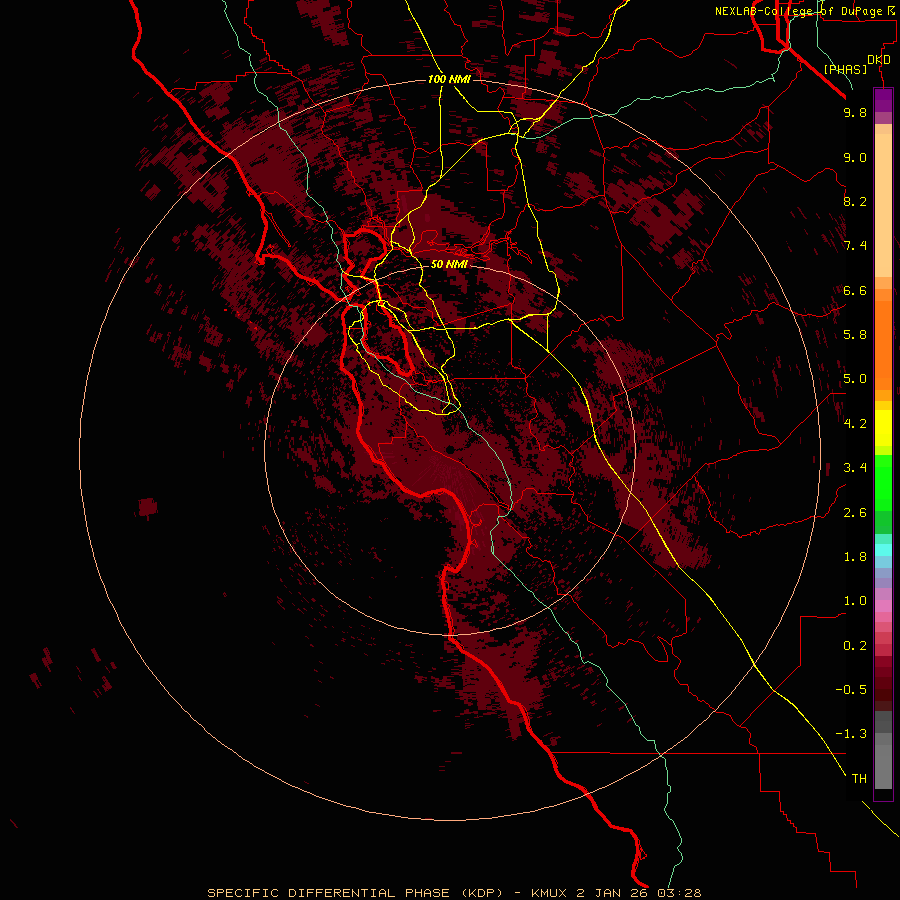Click the 7.4 scale value
The height and width of the screenshot is (900, 900).
[855, 246]
